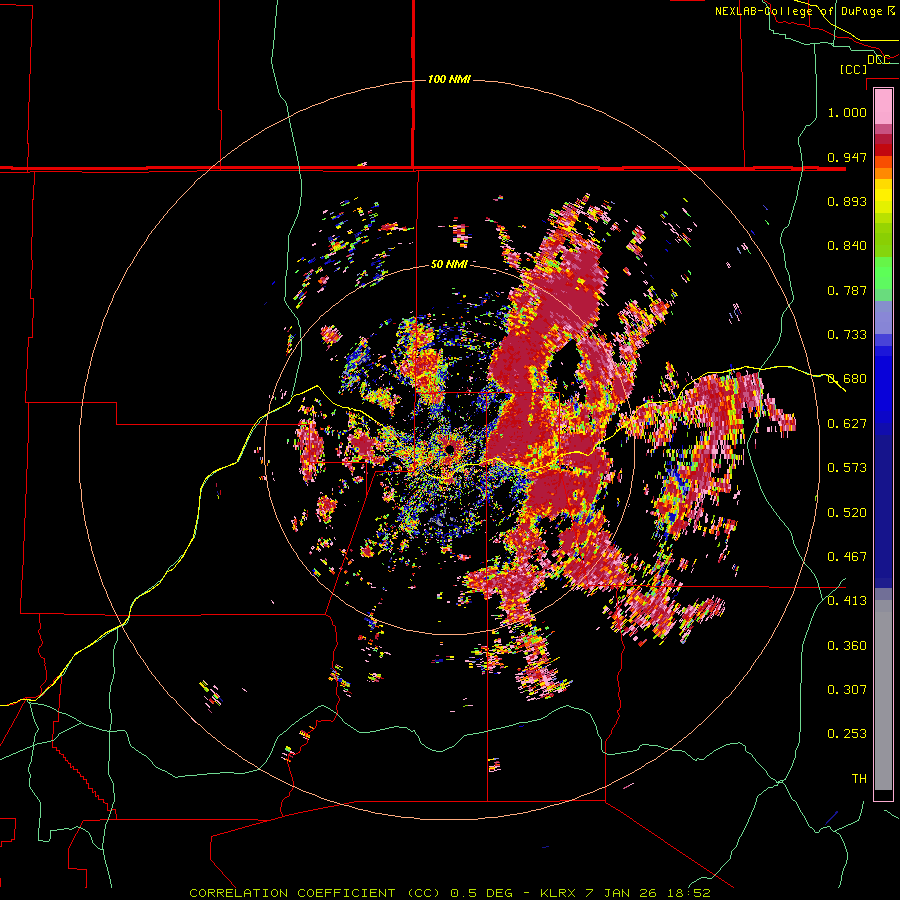900x900 pixels.
Task: Click the Correlation Coefficient caption at the bottom
Action: pos(449,893)
